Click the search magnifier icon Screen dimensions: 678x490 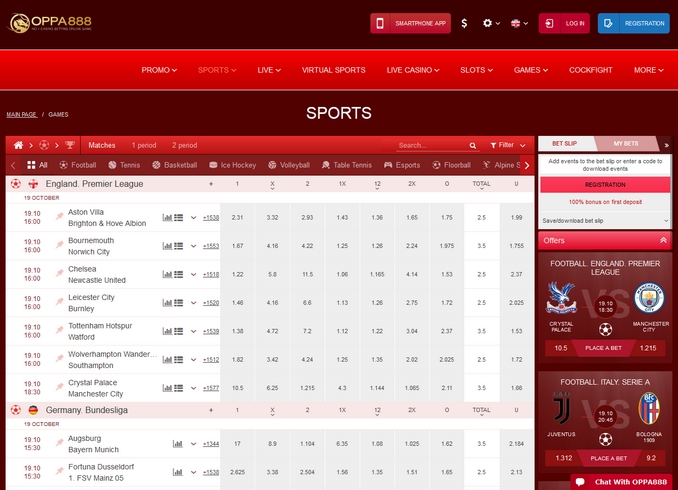point(473,146)
